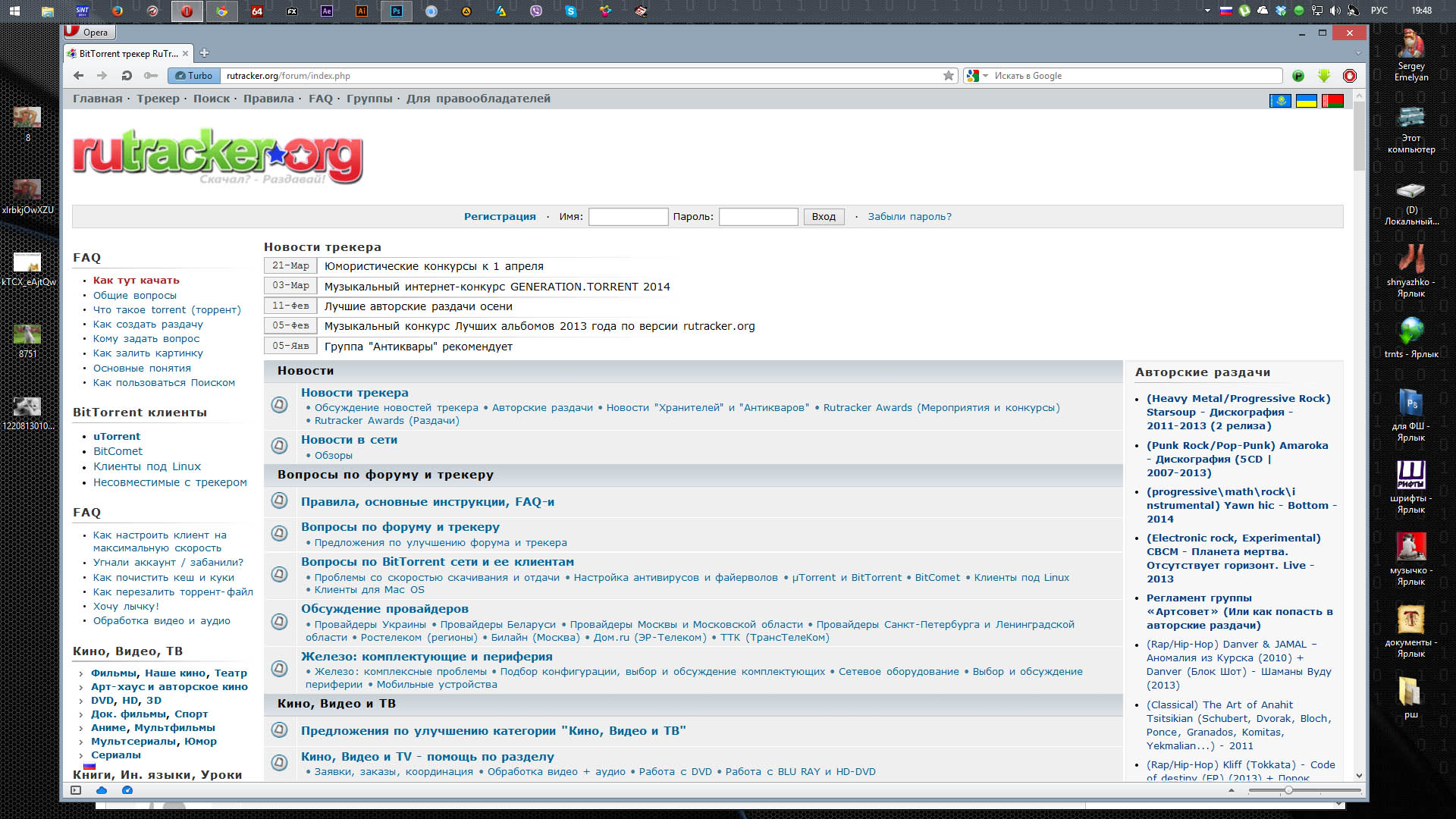Open a new tab with the plus button
The height and width of the screenshot is (819, 1456).
tap(204, 53)
